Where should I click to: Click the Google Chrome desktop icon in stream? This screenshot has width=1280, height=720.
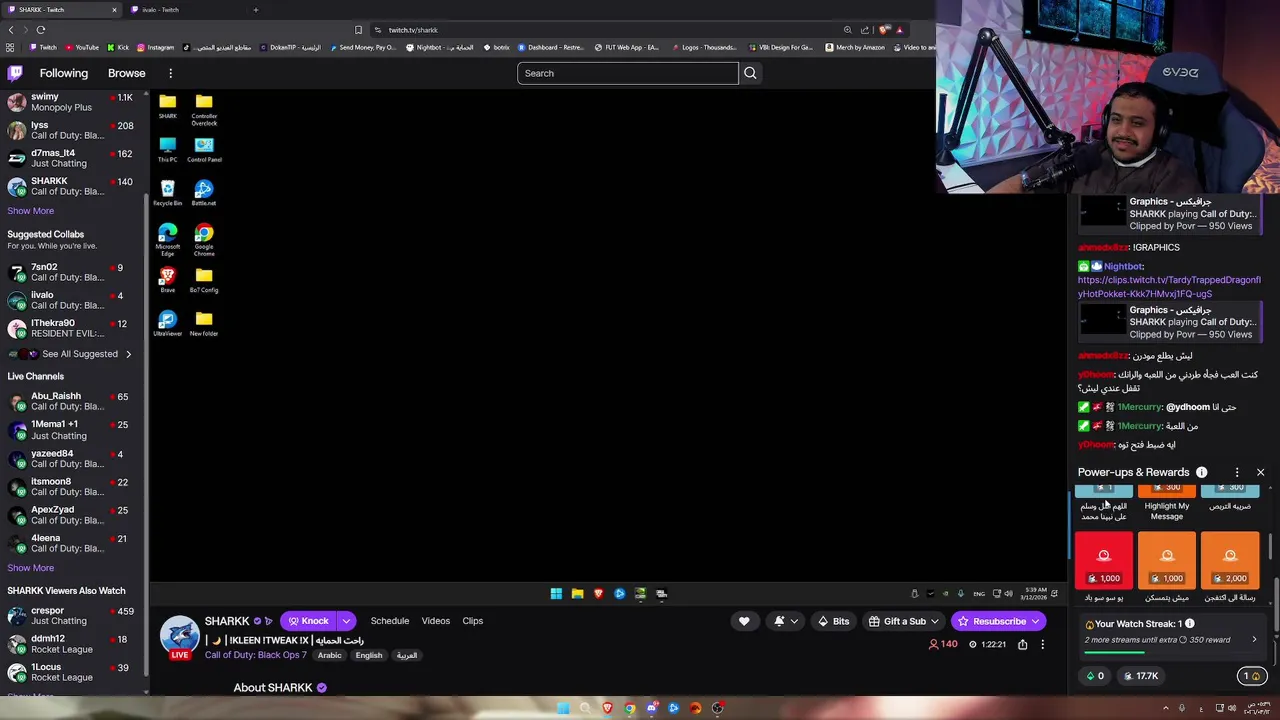tap(204, 239)
